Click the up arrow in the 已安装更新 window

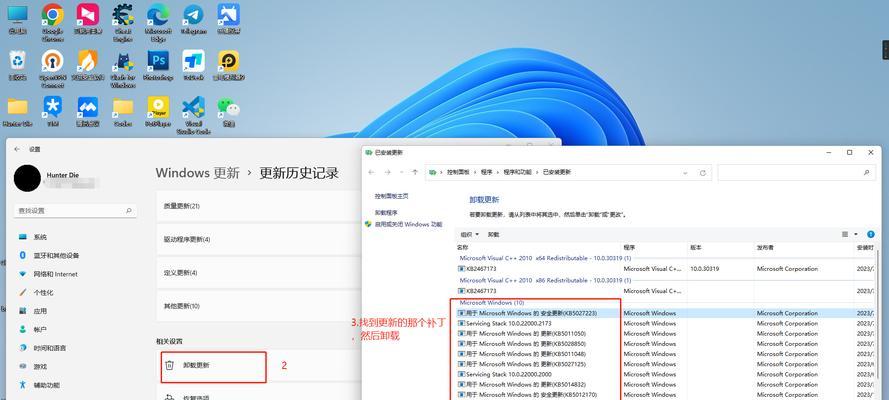[x=415, y=172]
